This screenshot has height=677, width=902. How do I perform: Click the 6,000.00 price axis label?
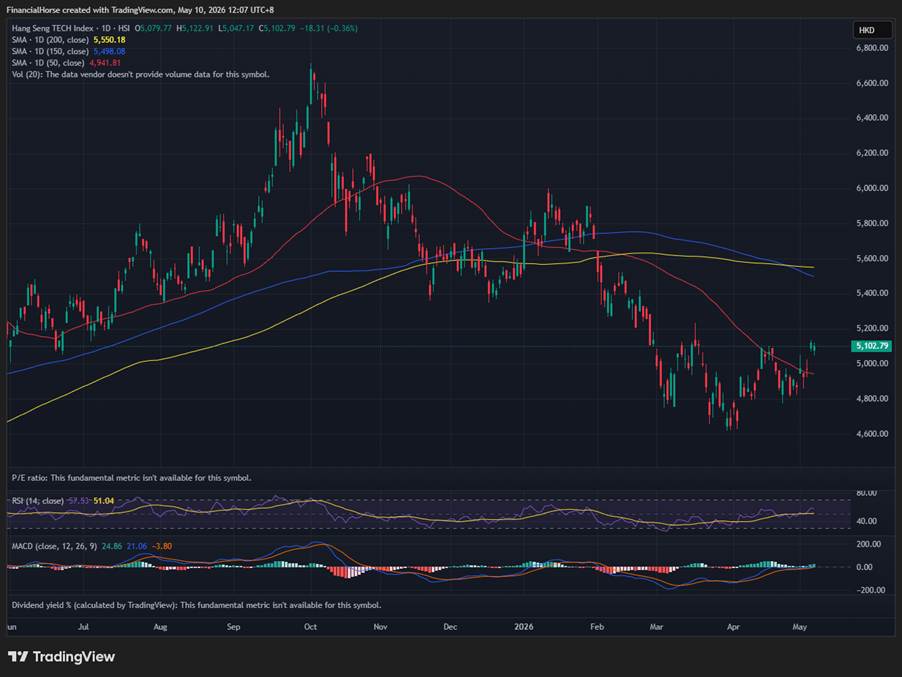(x=872, y=188)
